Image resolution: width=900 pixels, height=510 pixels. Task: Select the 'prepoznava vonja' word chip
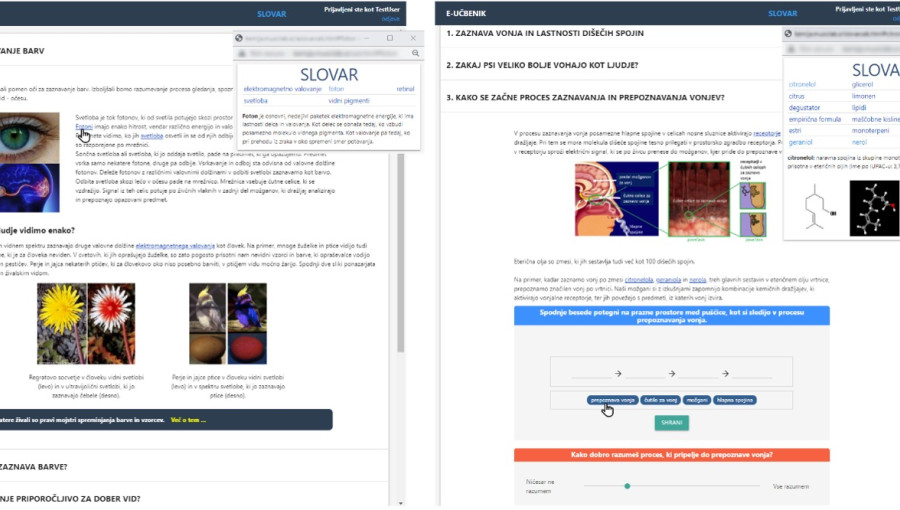(613, 400)
